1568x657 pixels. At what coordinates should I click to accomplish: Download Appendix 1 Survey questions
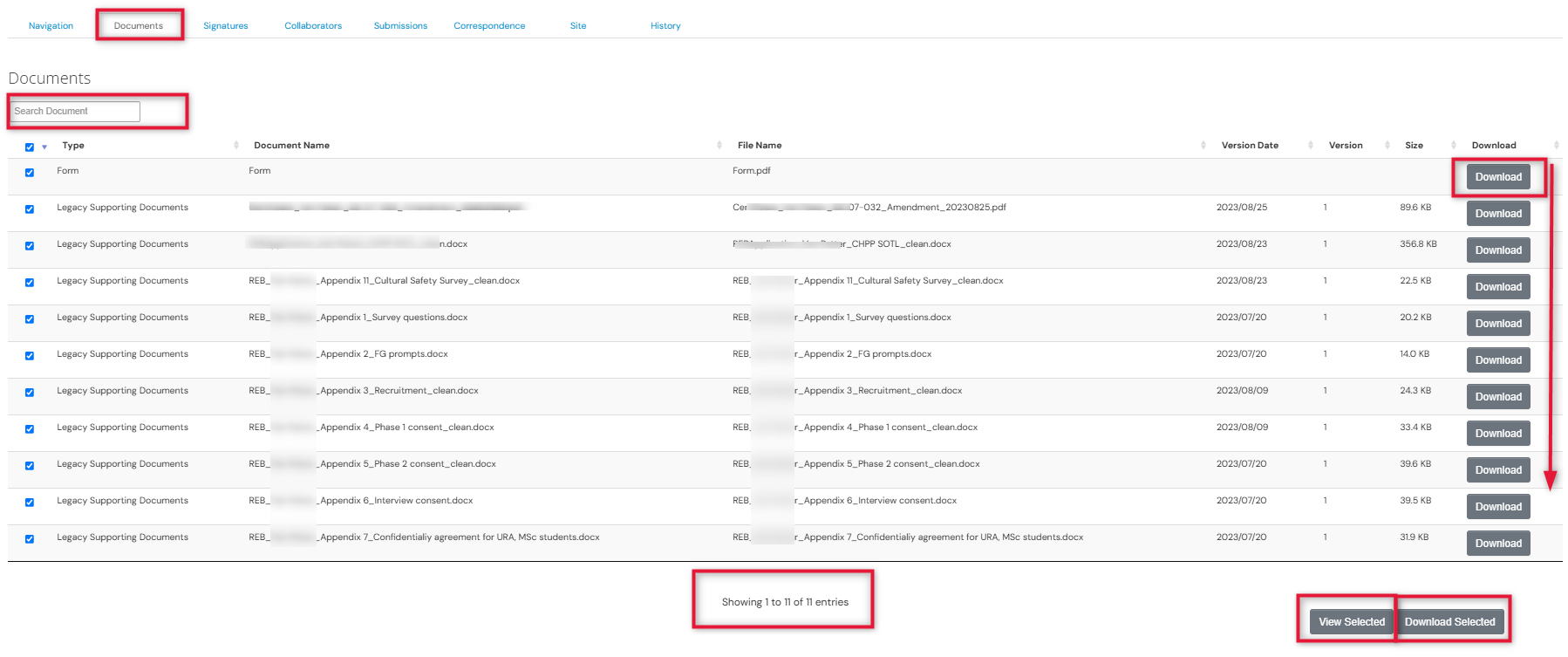(x=1498, y=324)
